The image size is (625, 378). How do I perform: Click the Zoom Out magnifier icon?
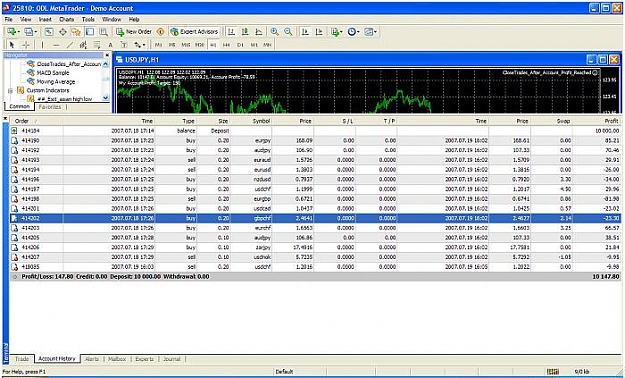(288, 32)
